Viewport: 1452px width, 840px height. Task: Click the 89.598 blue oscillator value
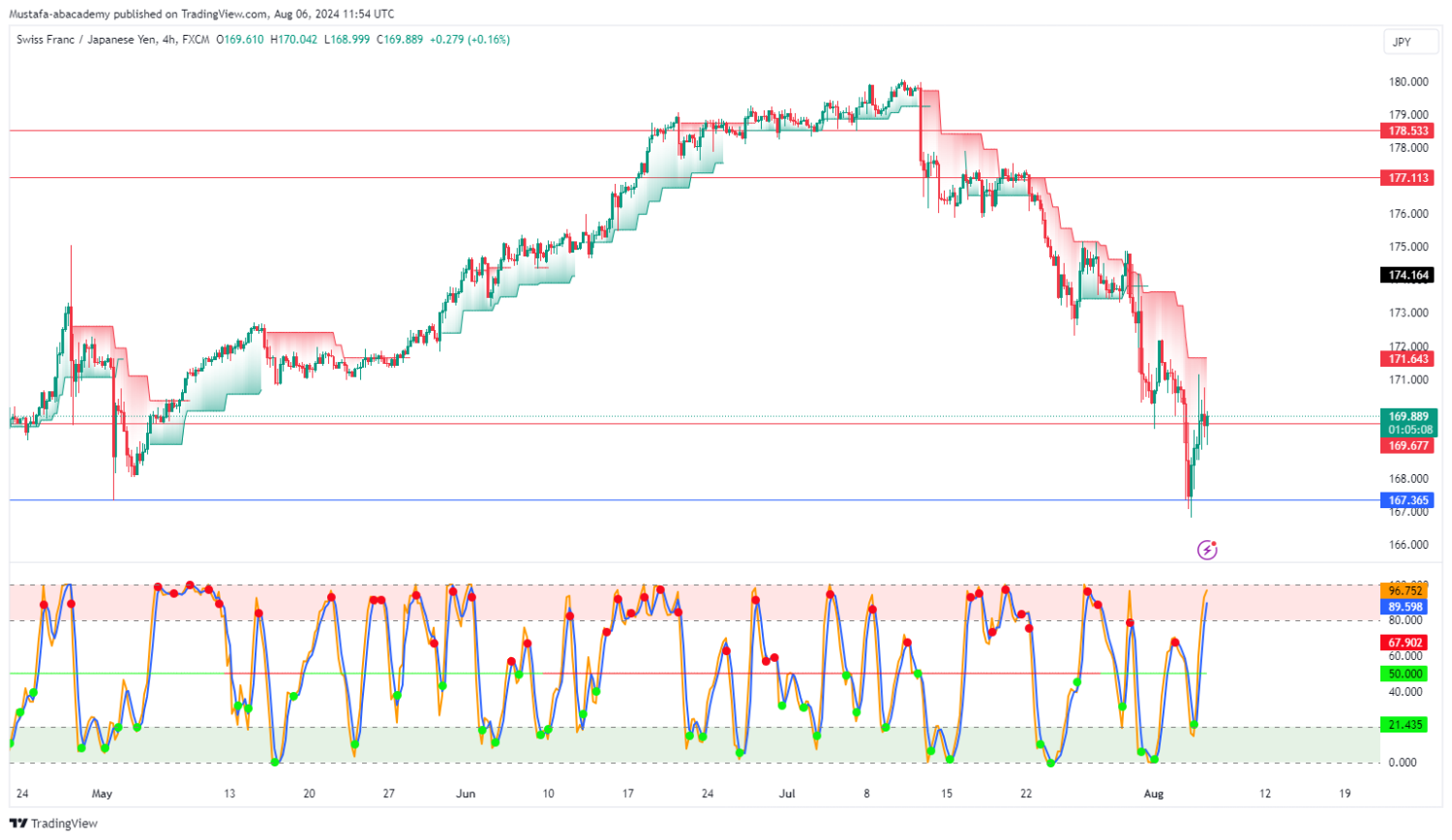[1405, 607]
